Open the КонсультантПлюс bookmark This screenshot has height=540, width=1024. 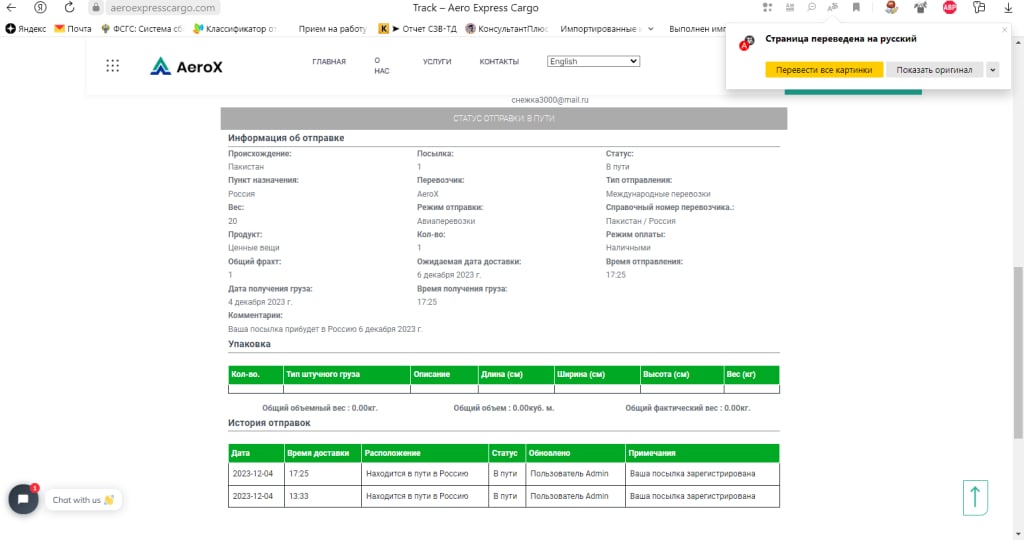tap(507, 29)
